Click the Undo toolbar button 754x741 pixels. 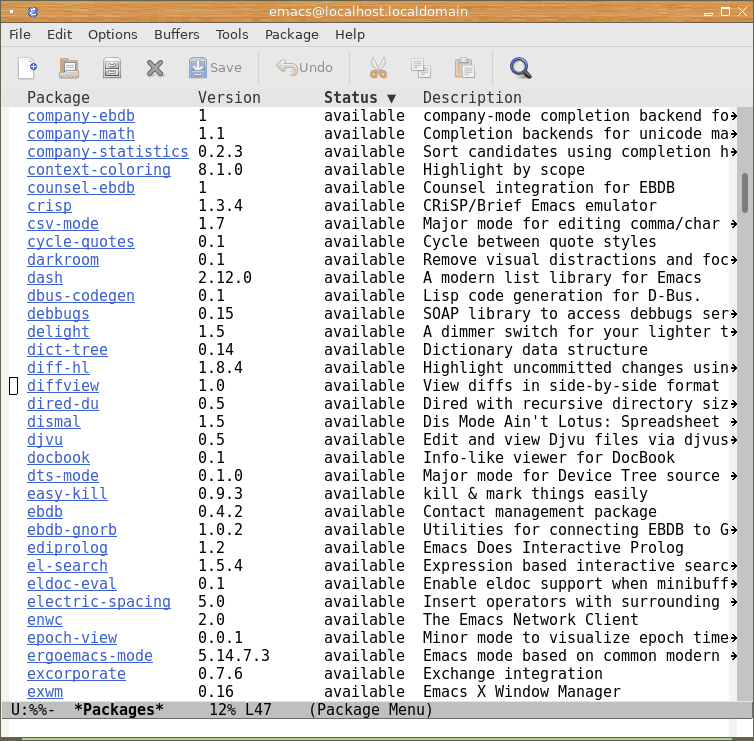coord(304,67)
